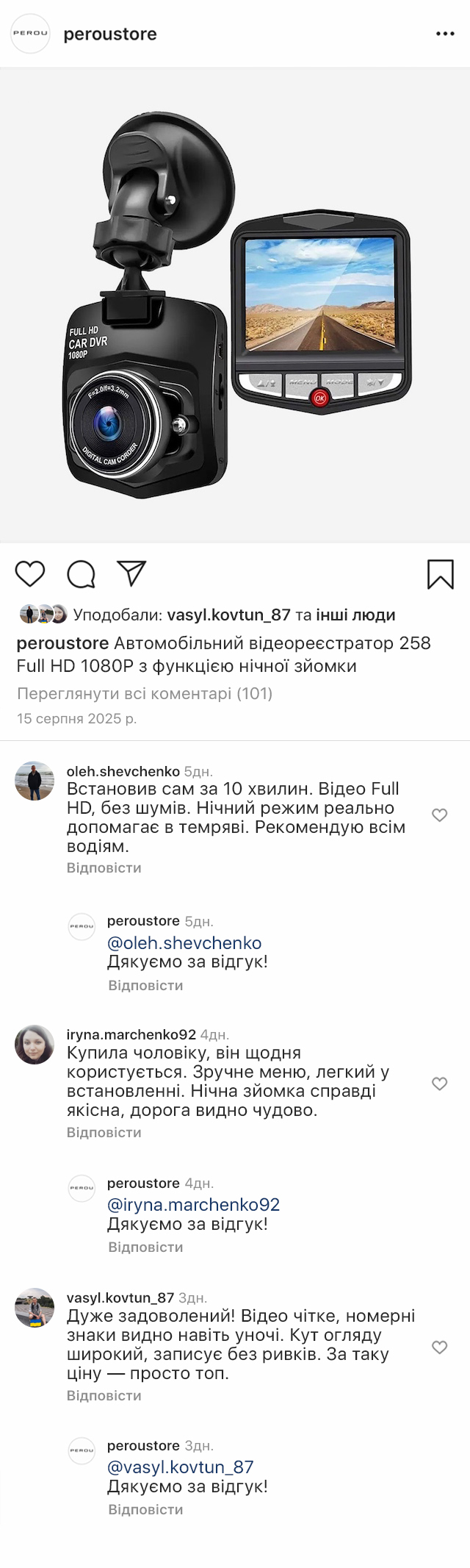Show the list of people who liked (інші люди)

click(356, 615)
